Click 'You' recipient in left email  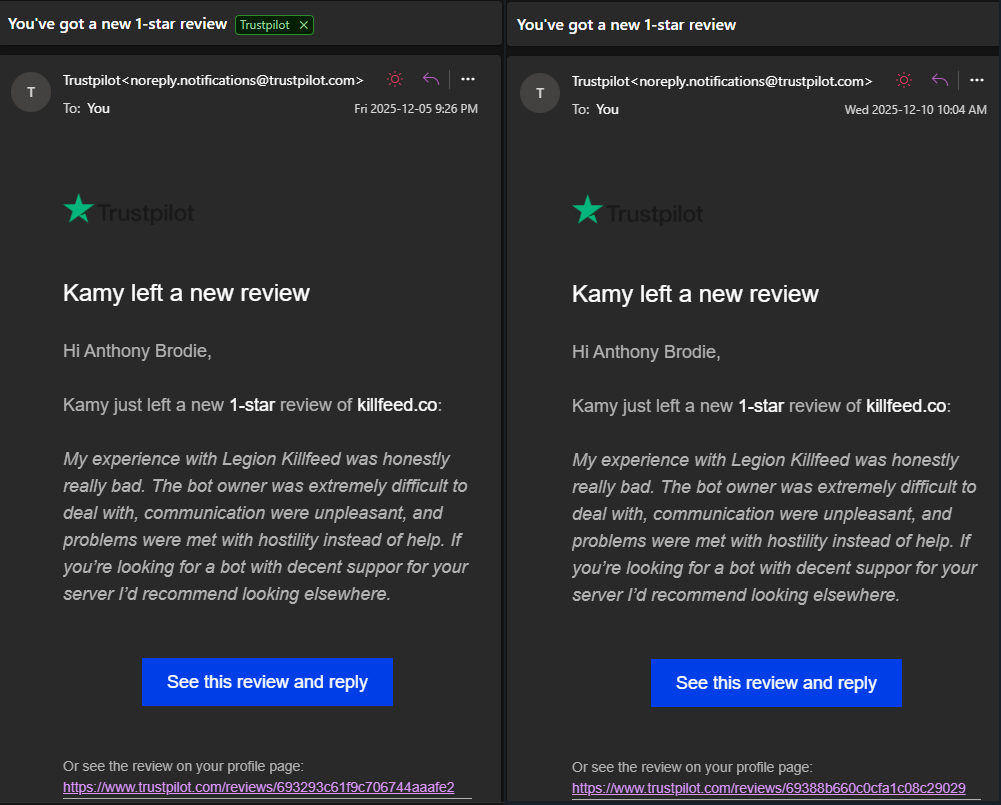point(98,109)
